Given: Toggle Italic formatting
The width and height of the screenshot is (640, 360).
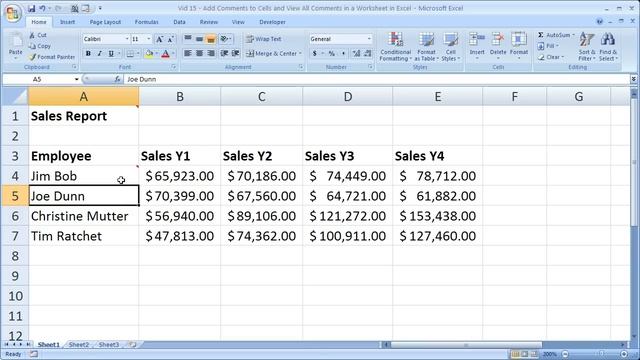Looking at the screenshot, I should click(x=99, y=53).
